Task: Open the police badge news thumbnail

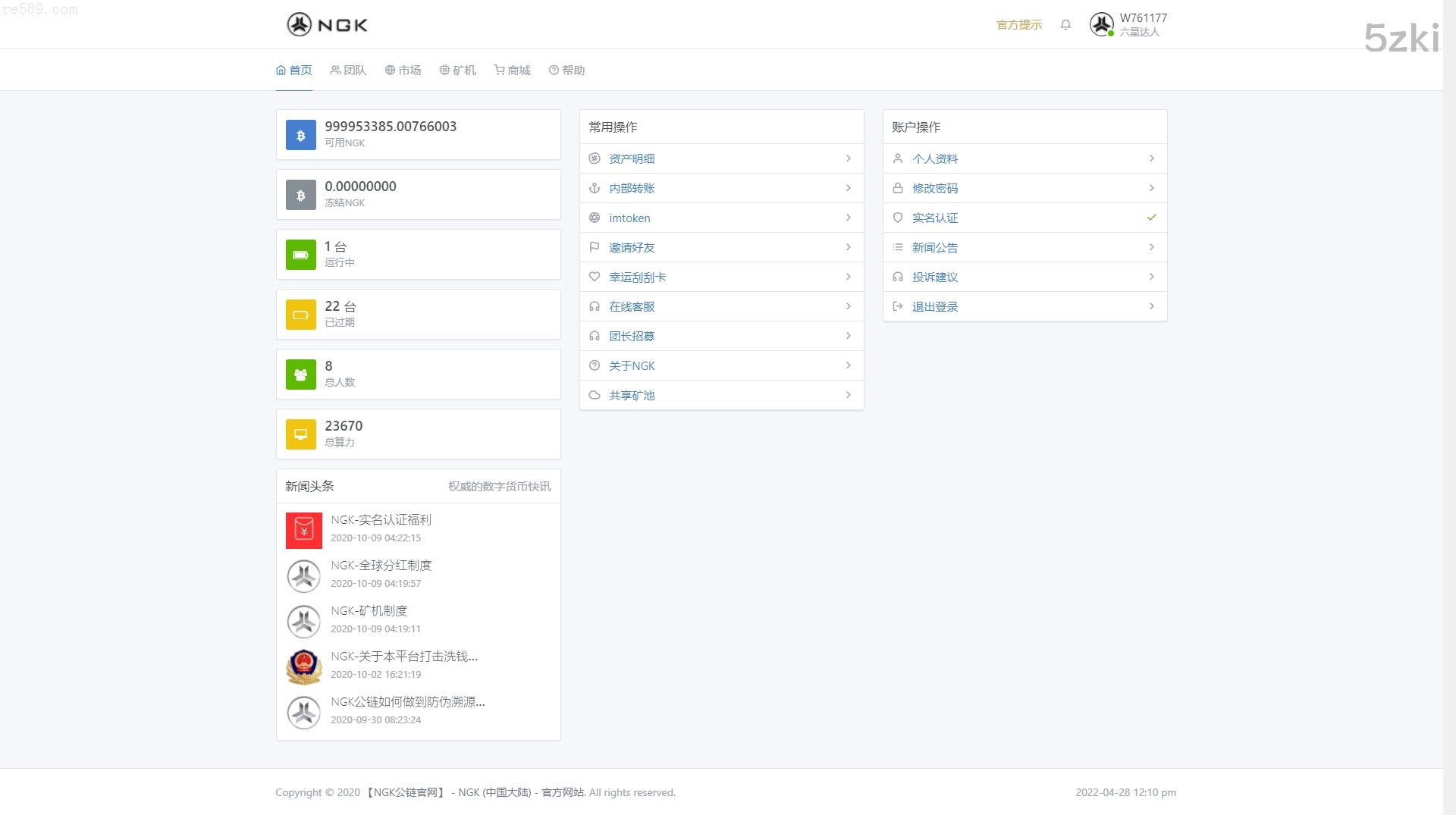Action: pyautogui.click(x=303, y=667)
